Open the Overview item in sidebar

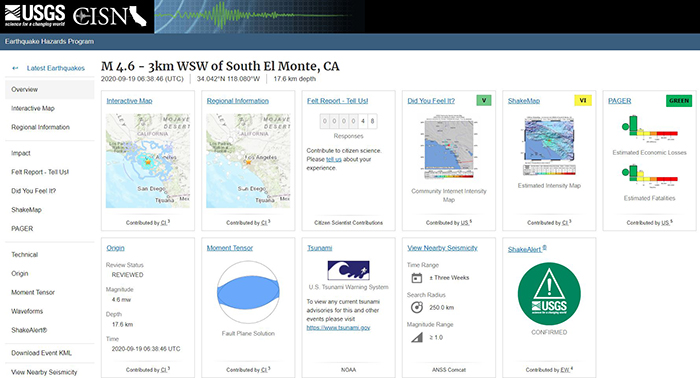point(50,89)
